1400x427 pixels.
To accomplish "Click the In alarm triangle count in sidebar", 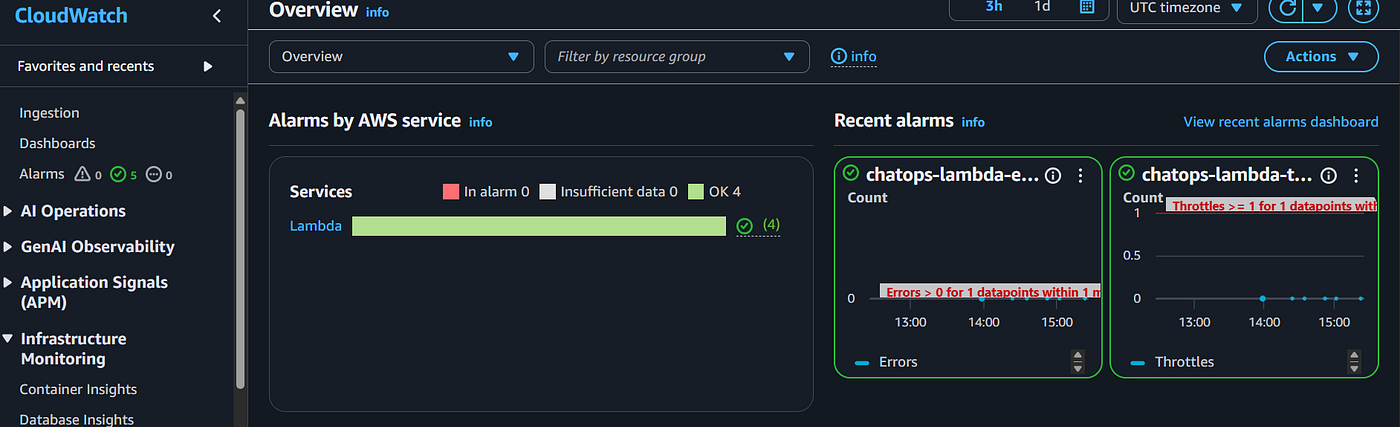I will tap(88, 174).
